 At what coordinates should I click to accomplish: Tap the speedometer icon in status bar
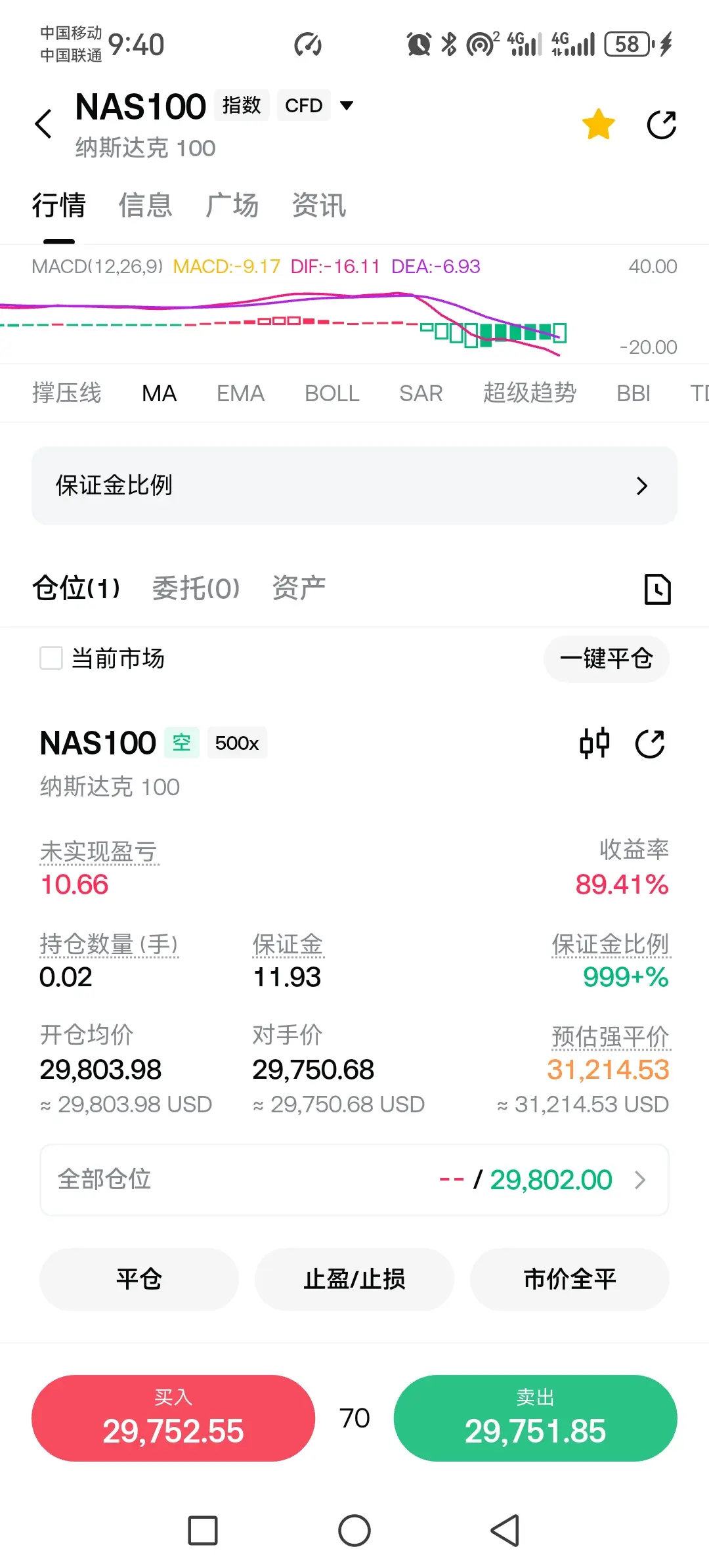[307, 45]
